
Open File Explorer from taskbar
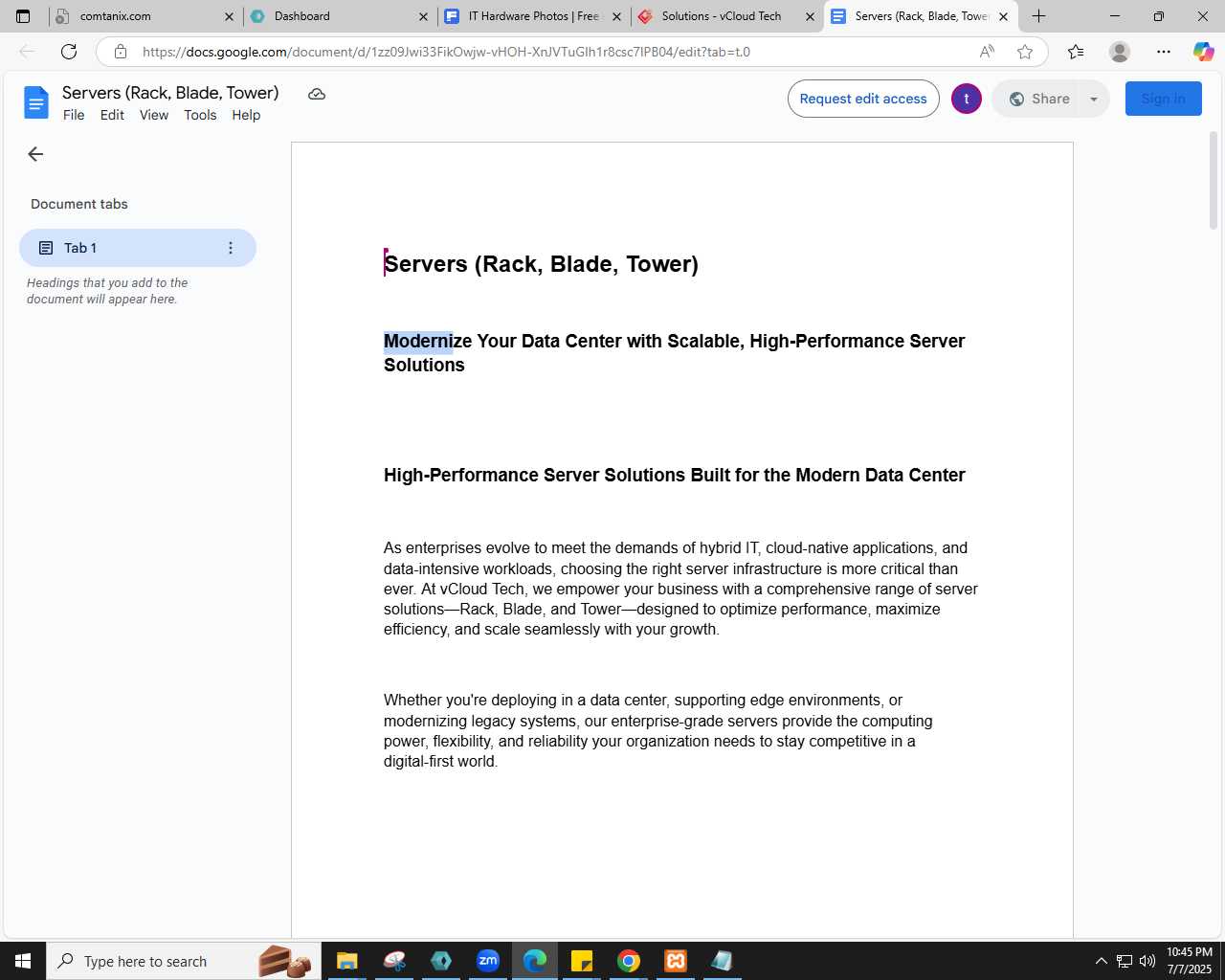[347, 961]
